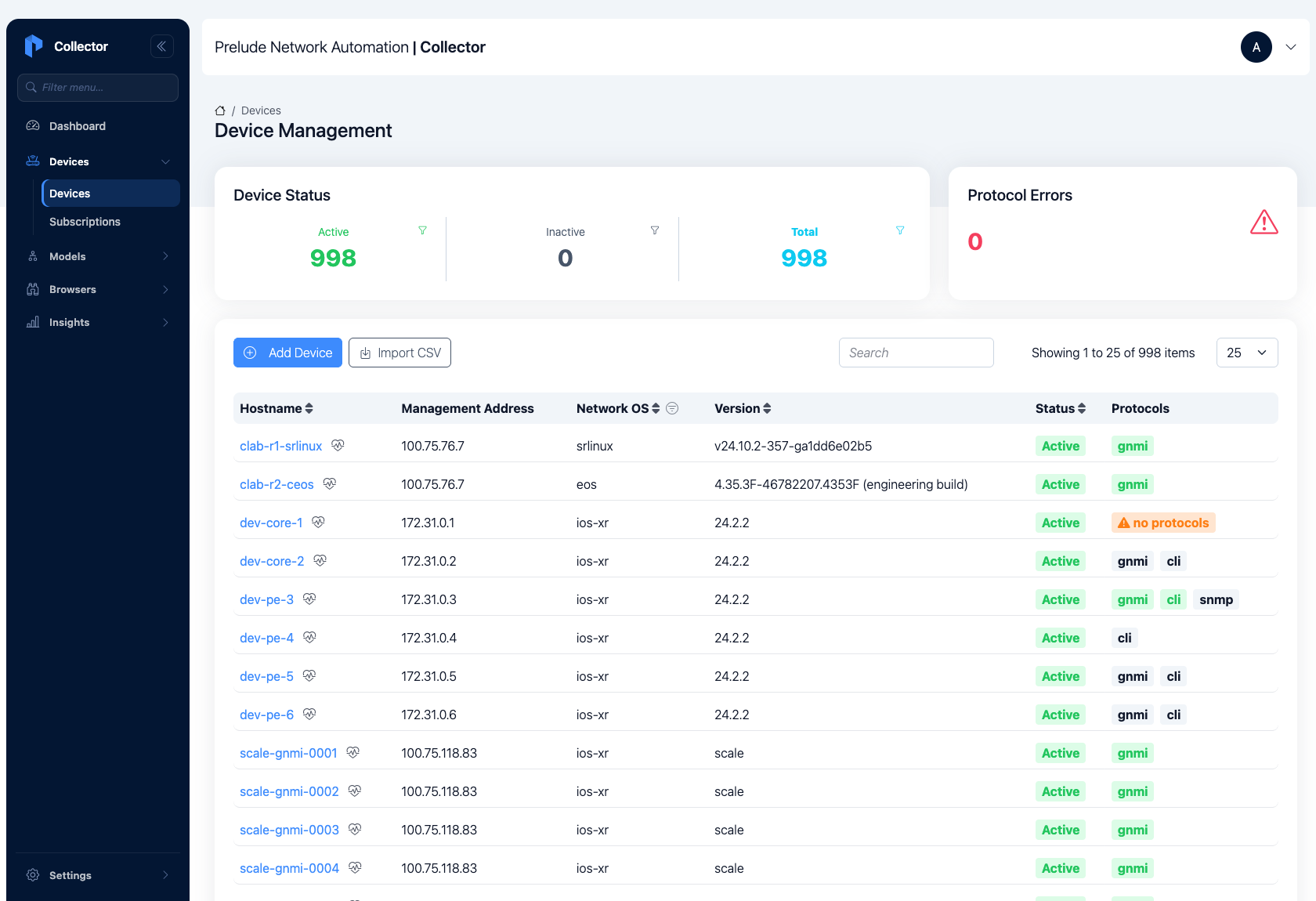Click the health icon next to dev-core-2
This screenshot has width=1316, height=901.
pyautogui.click(x=320, y=560)
